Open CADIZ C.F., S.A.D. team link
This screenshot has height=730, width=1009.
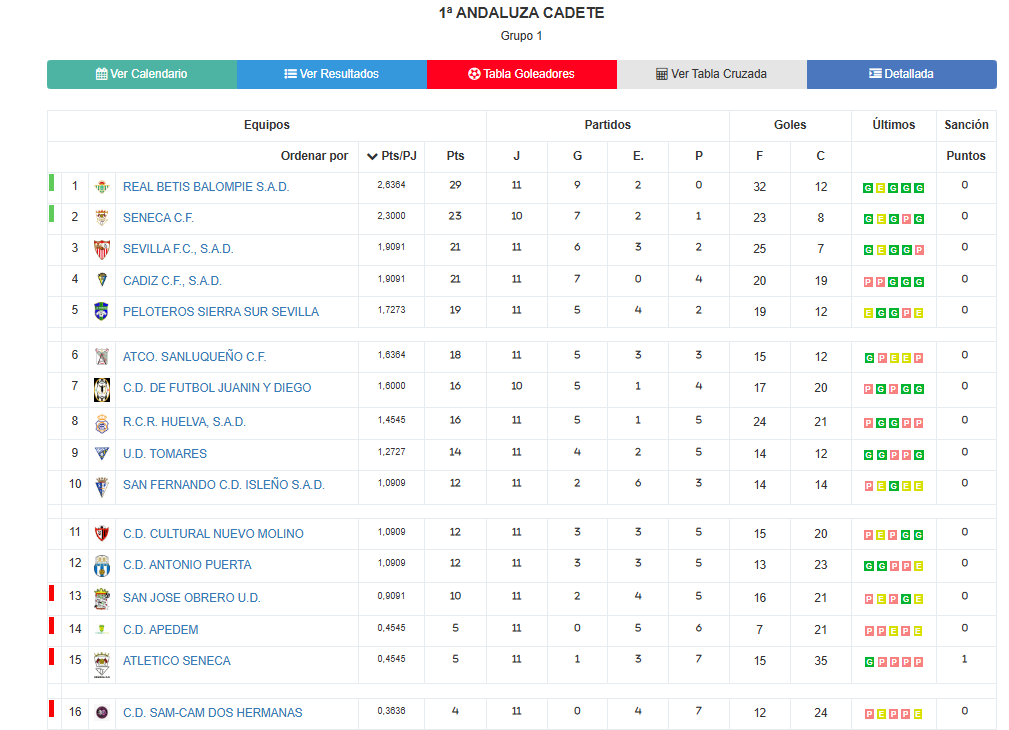(172, 281)
